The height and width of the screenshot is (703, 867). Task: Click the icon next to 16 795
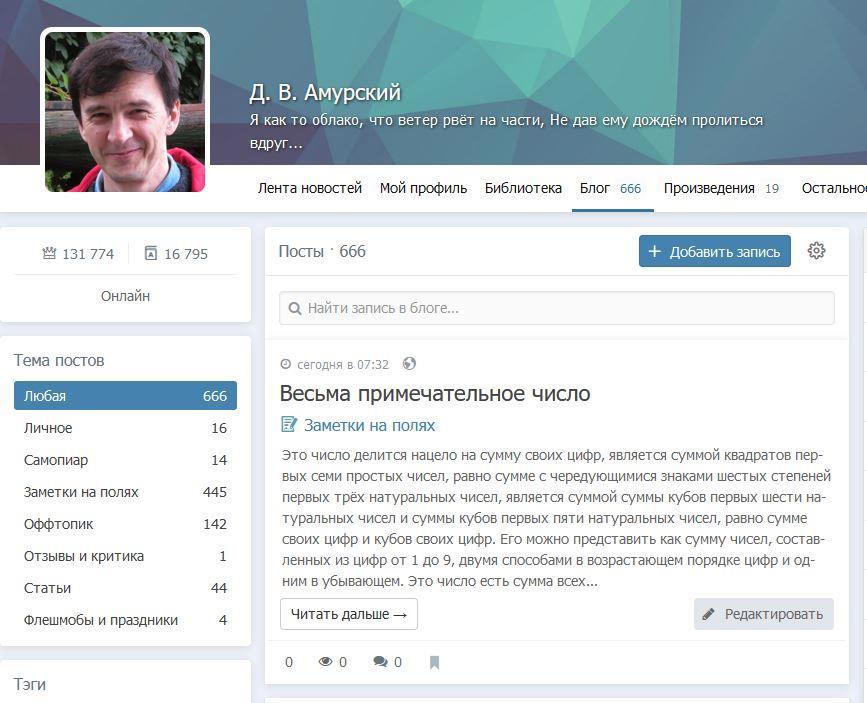(151, 254)
